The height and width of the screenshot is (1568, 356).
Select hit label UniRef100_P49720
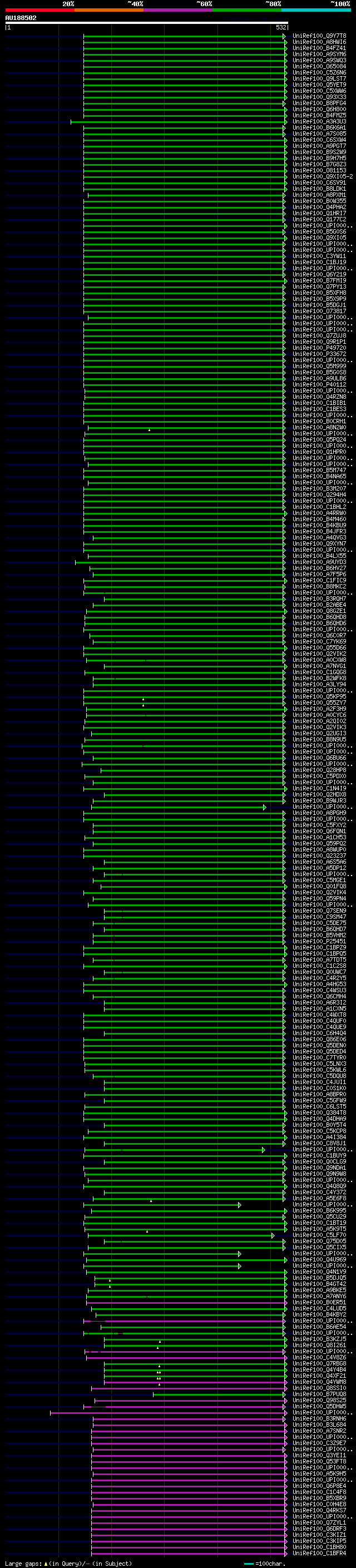point(319,348)
